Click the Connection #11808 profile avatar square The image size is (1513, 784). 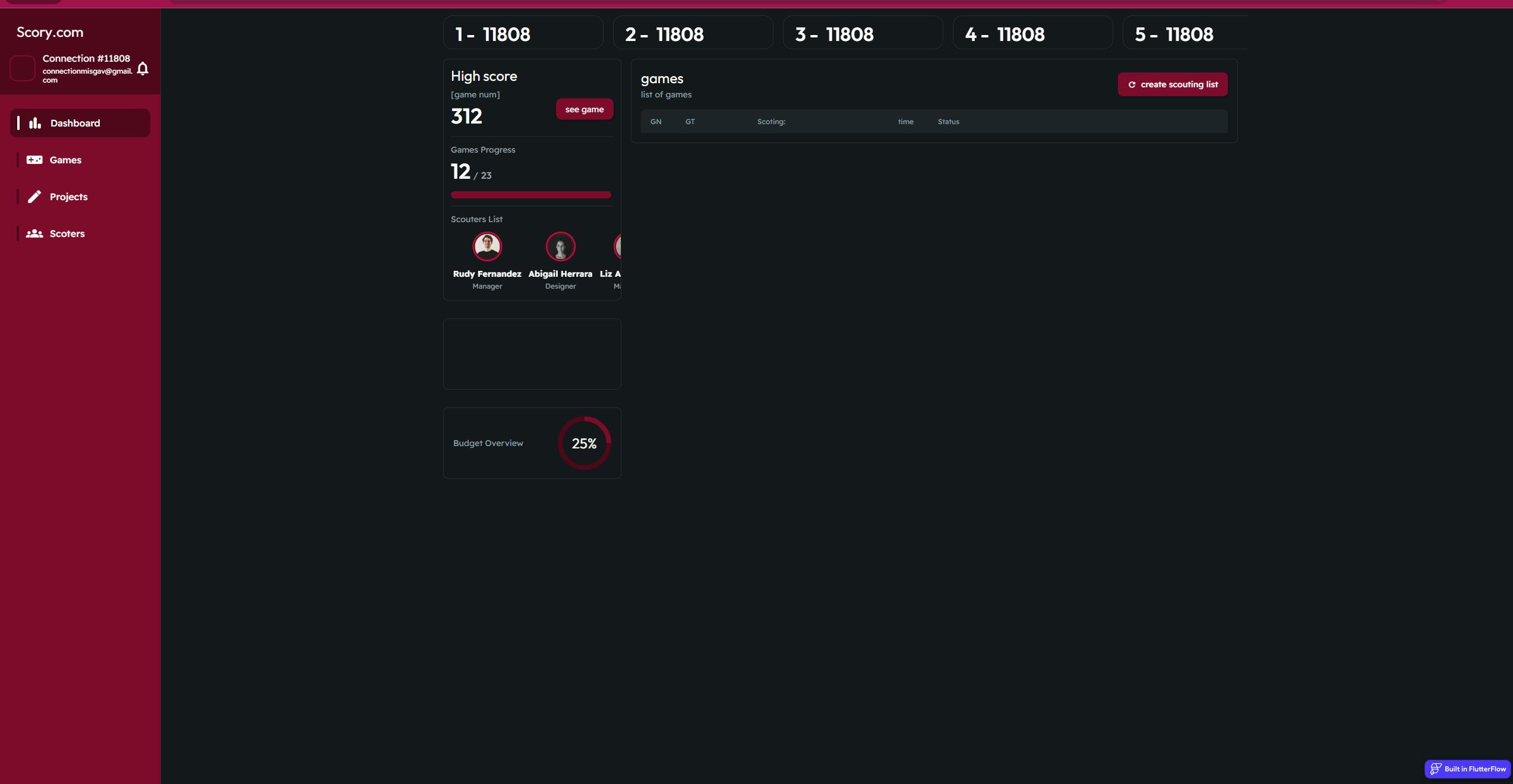pyautogui.click(x=23, y=68)
